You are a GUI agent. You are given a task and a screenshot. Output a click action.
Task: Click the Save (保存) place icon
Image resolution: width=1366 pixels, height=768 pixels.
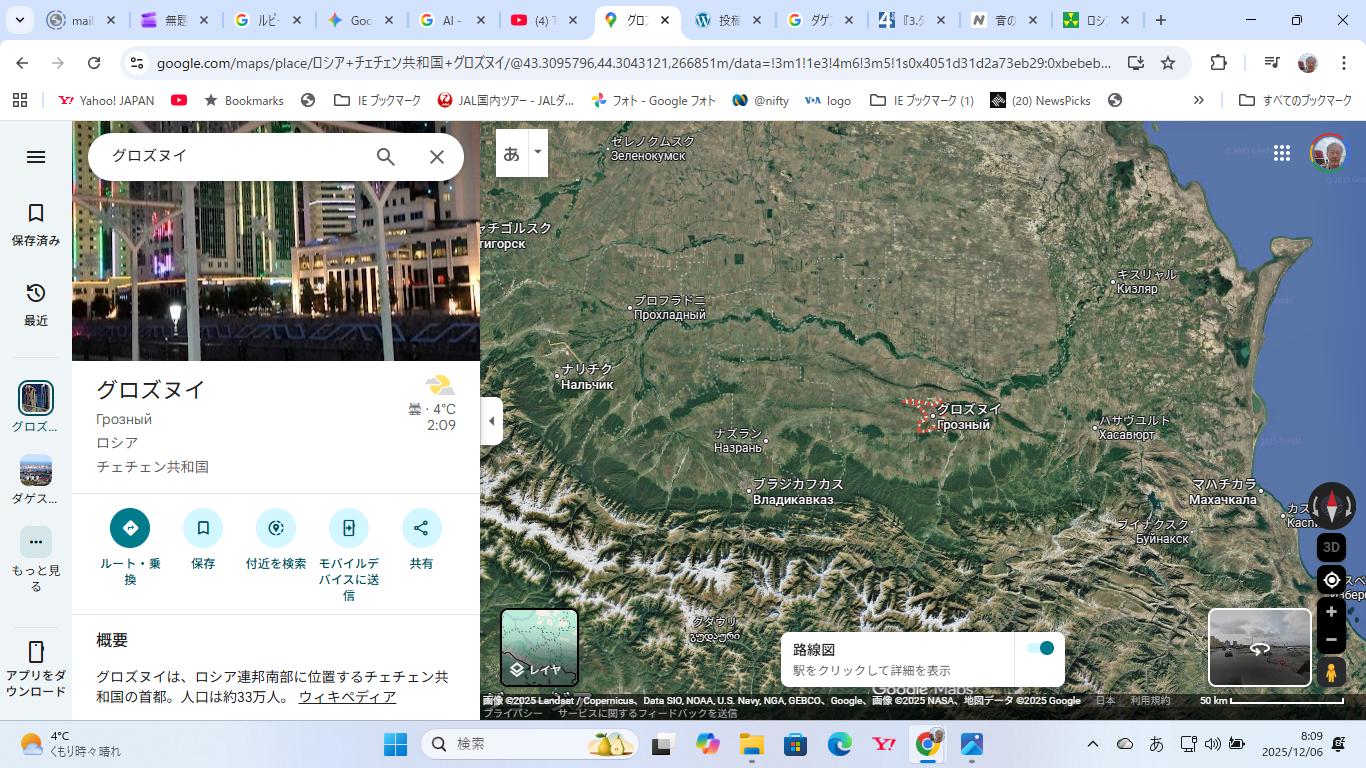203,528
